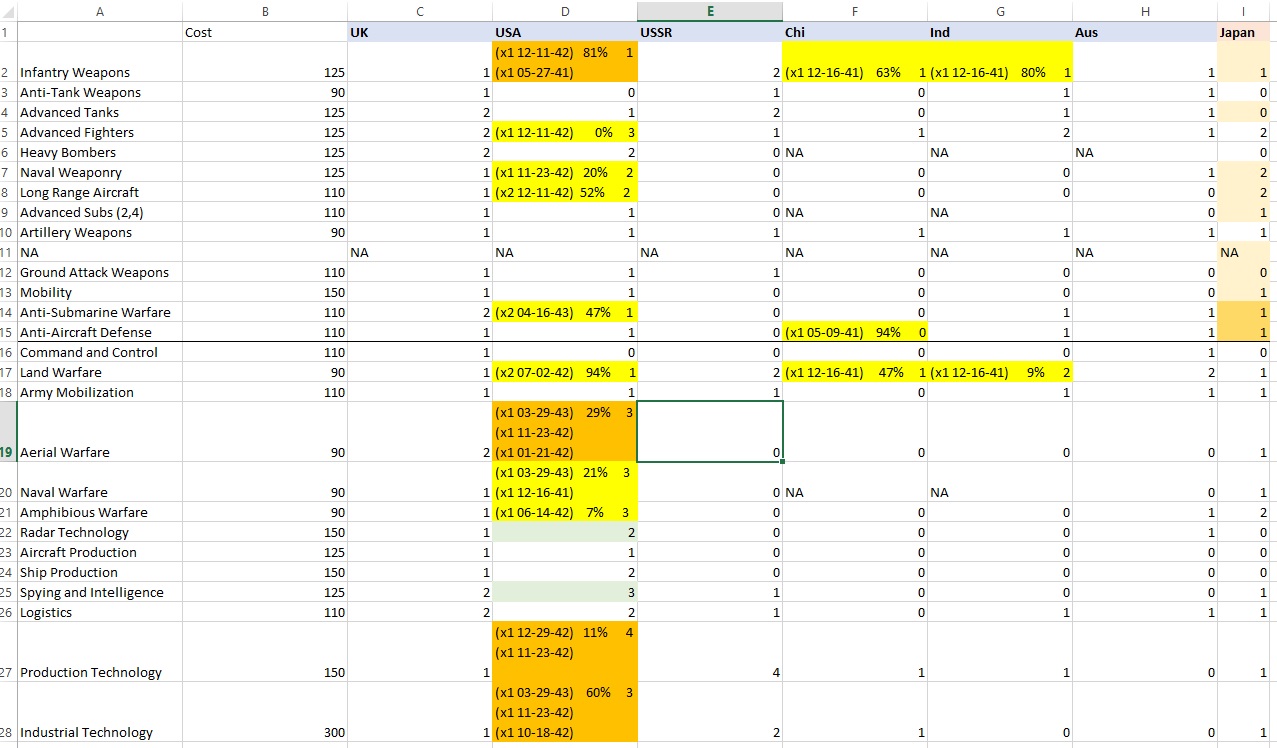
Task: Click the "(x1 12-11-42) 0%" cell
Action: click(565, 132)
